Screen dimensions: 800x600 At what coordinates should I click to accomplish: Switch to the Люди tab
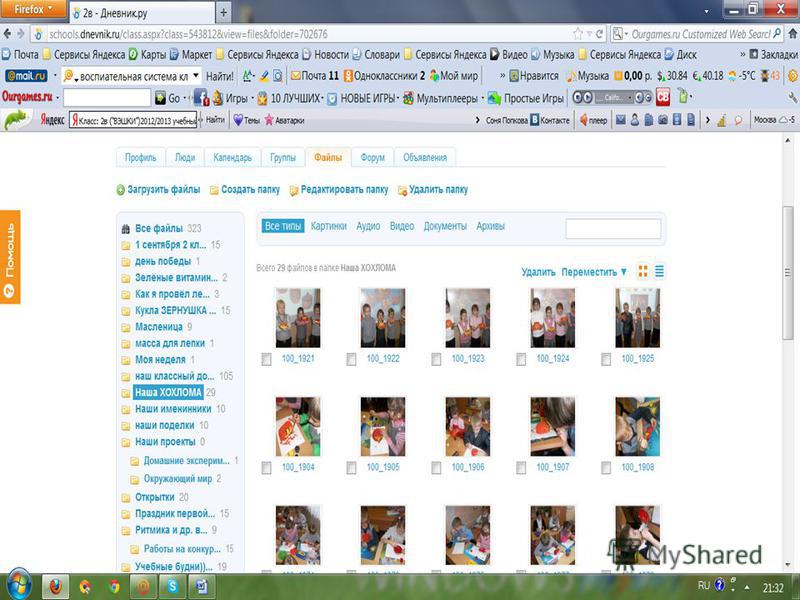point(185,157)
